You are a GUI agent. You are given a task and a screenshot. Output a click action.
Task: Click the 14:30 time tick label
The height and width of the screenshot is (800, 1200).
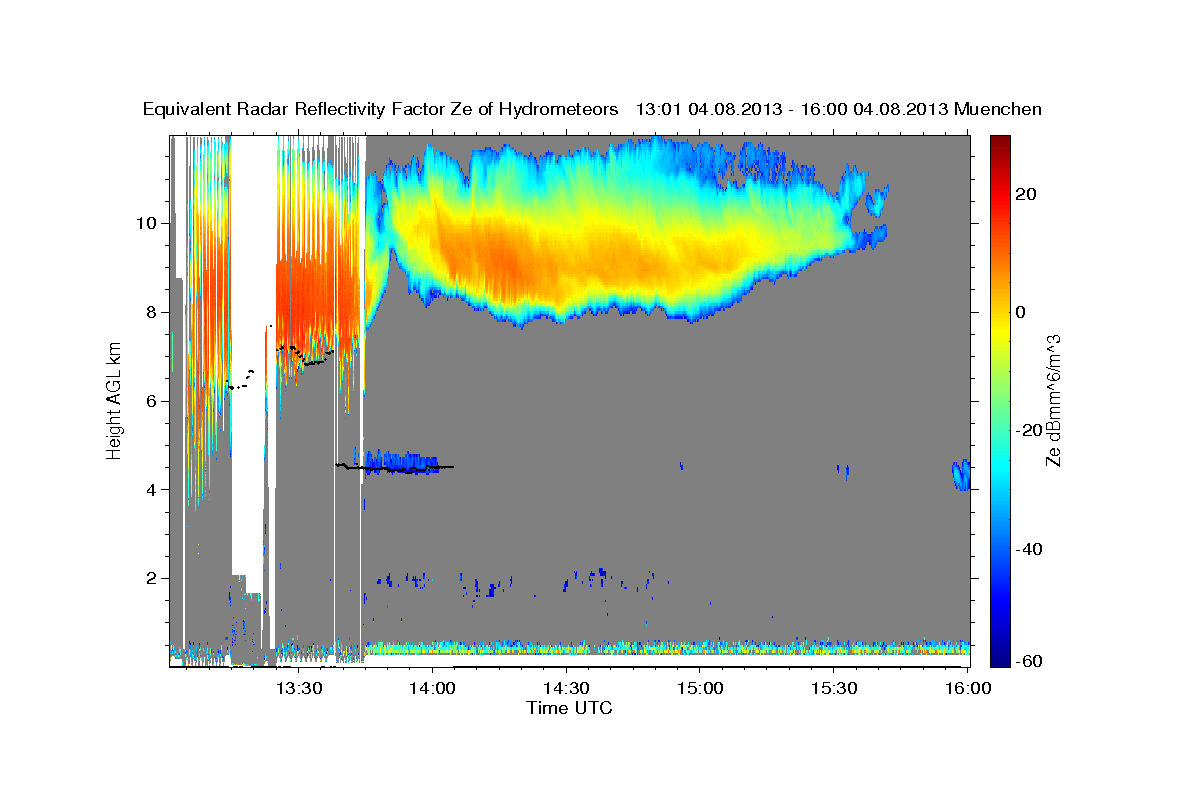click(567, 688)
